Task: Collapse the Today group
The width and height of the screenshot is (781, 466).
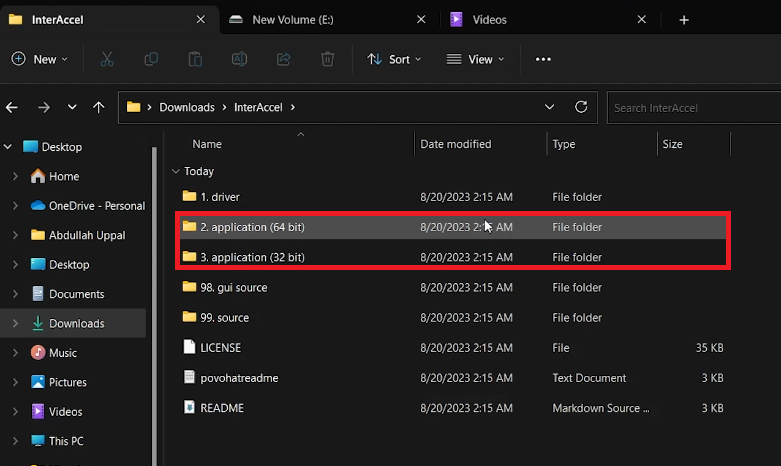Action: 177,171
